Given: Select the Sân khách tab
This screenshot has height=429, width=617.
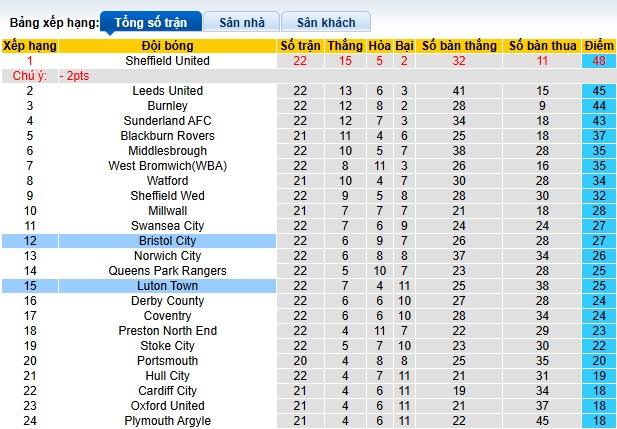Looking at the screenshot, I should click(x=326, y=21).
